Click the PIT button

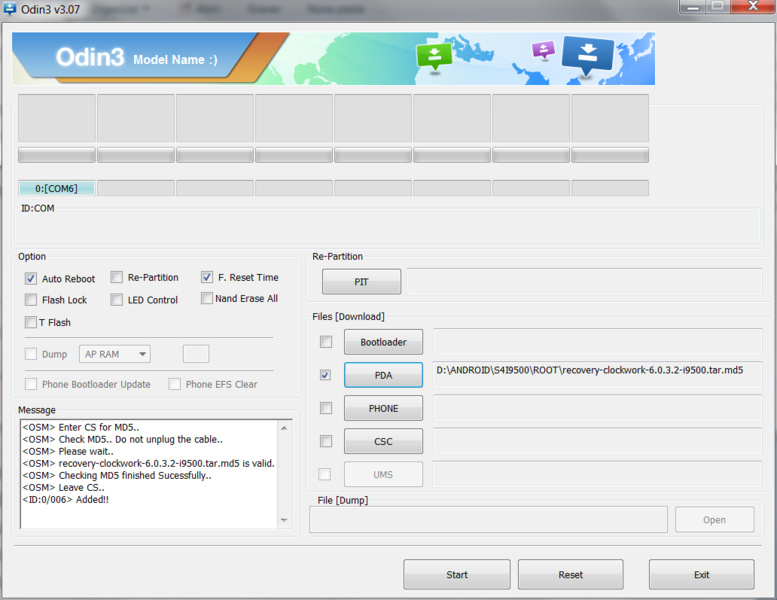[361, 282]
